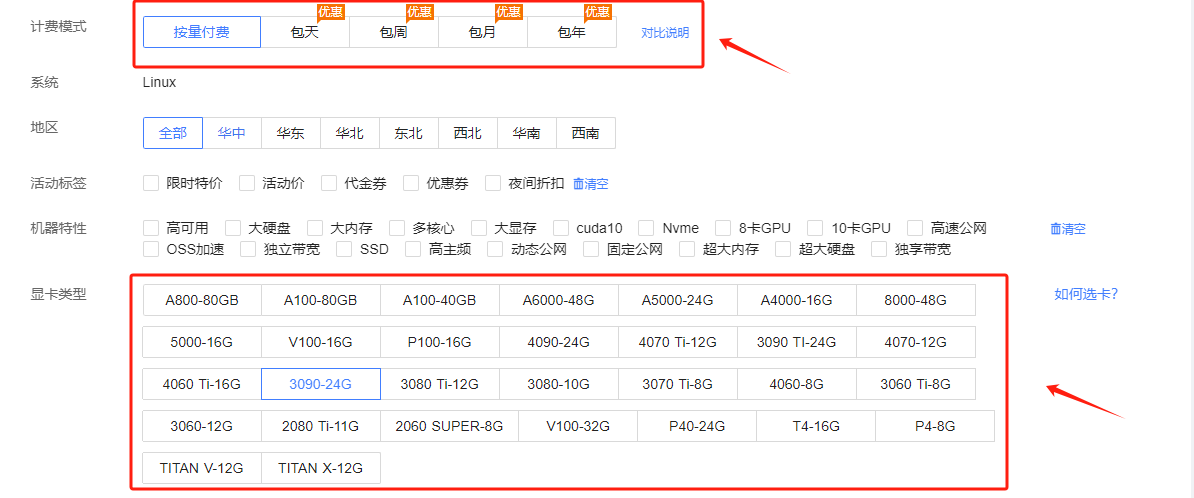The width and height of the screenshot is (1194, 498).
Task: Choose 3080 Ti-12G GPU type
Action: click(439, 384)
